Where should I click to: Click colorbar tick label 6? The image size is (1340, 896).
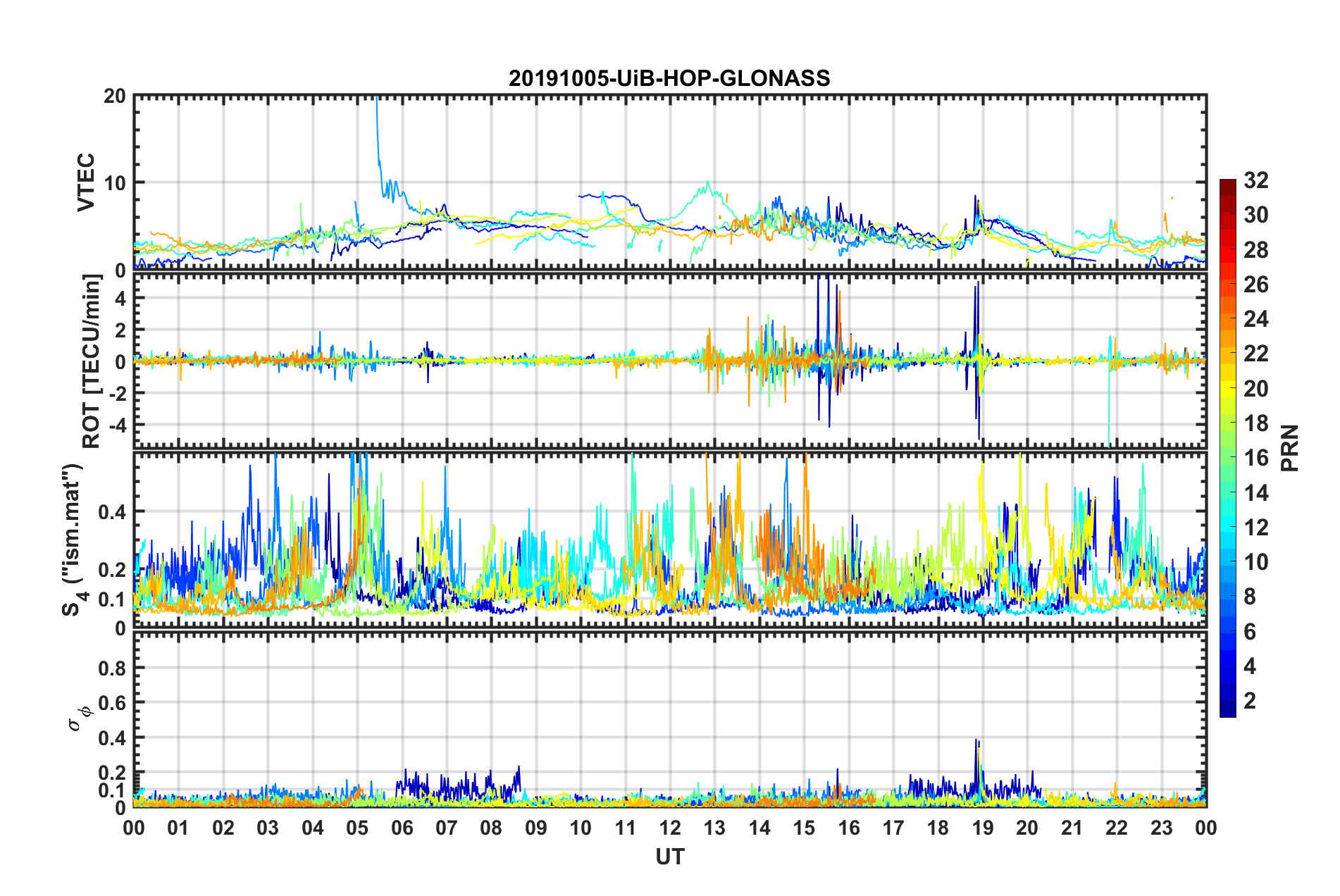(1250, 632)
